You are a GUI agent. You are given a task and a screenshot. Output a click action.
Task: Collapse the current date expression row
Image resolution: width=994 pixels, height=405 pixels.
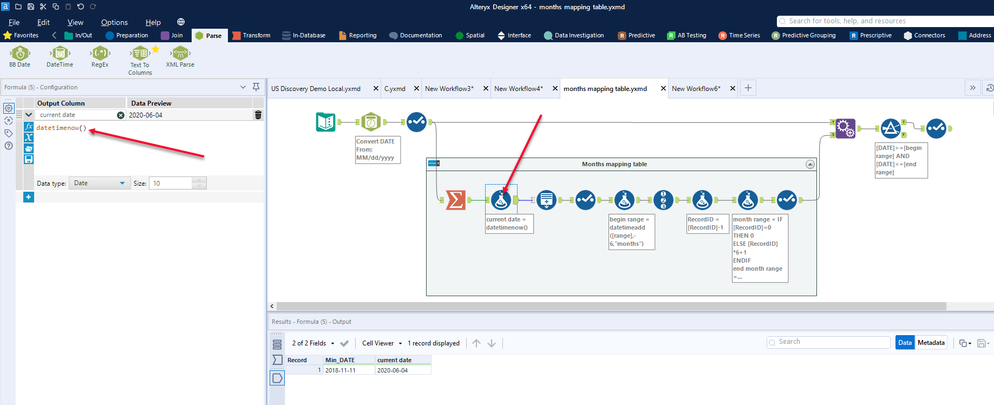pyautogui.click(x=29, y=115)
